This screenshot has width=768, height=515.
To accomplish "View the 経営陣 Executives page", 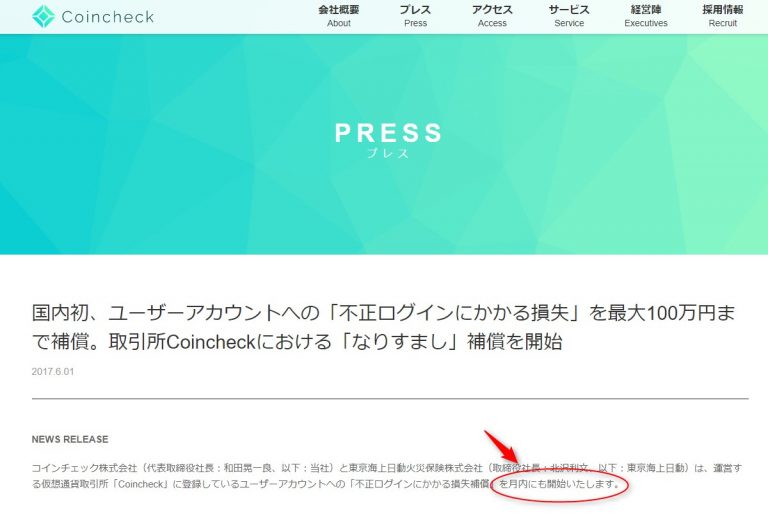I will coord(646,16).
